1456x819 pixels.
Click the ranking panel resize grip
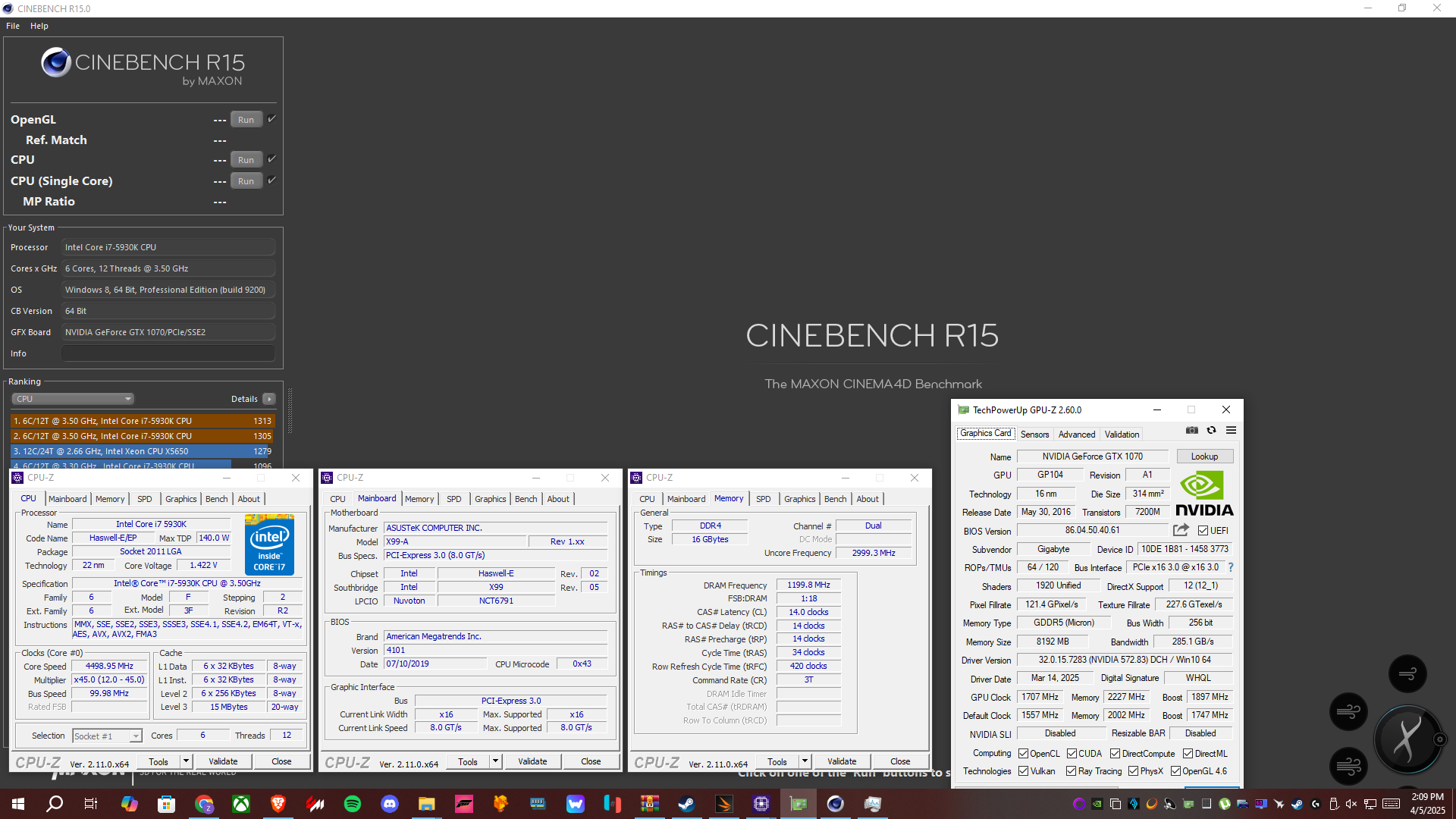click(290, 409)
